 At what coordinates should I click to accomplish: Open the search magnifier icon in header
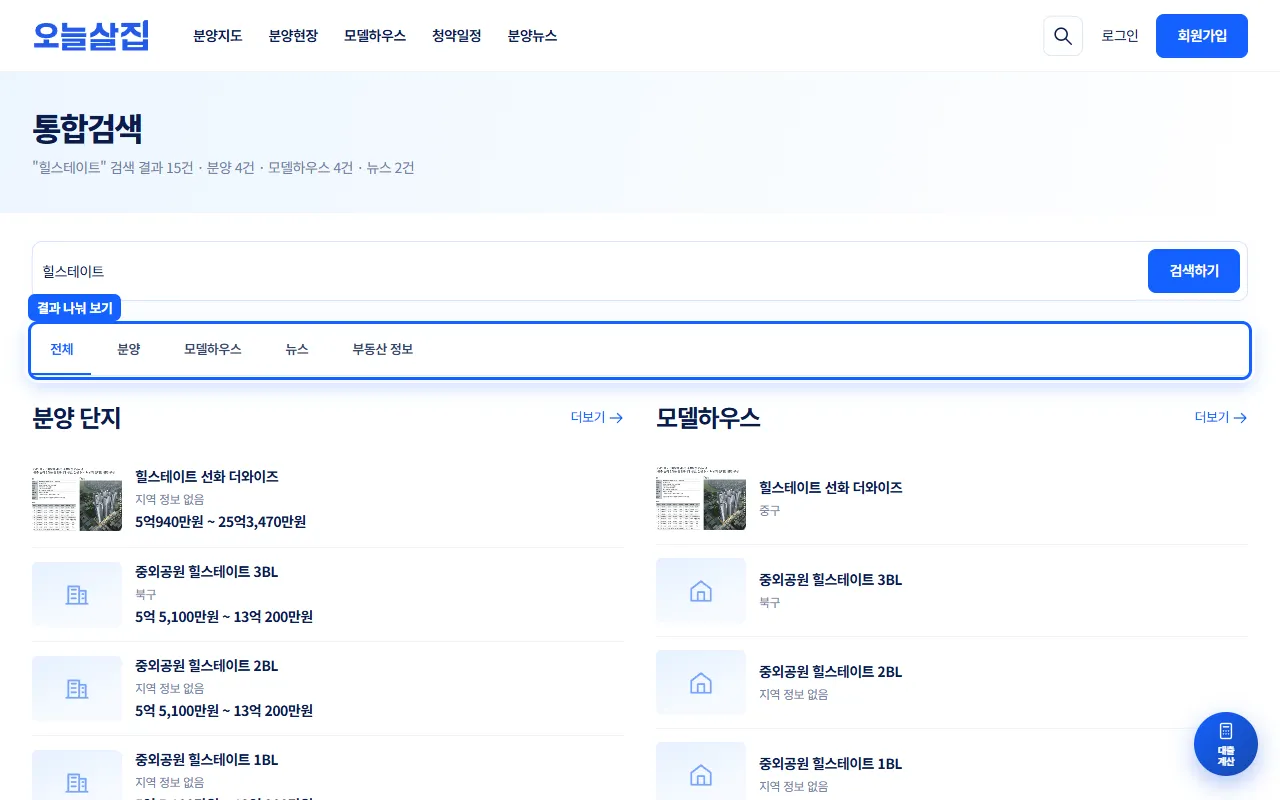click(x=1063, y=36)
